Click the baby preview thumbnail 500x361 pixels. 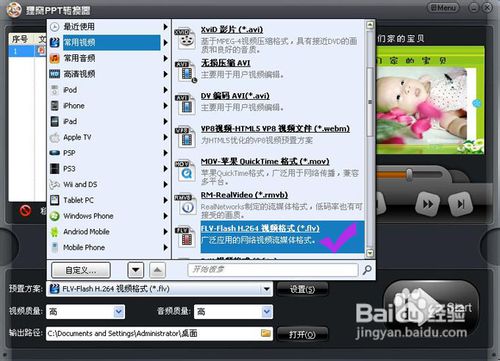click(430, 100)
